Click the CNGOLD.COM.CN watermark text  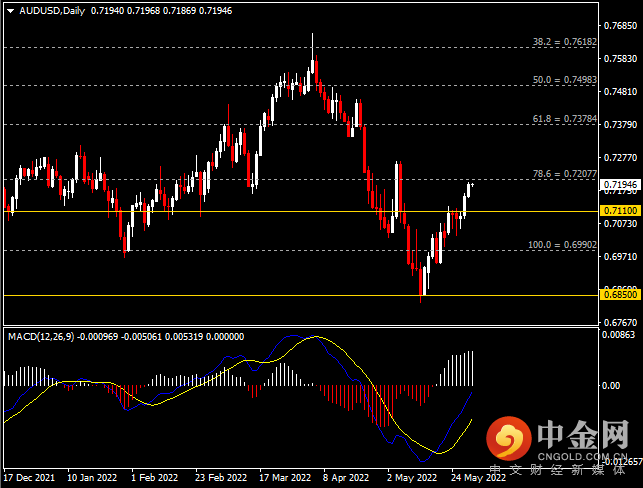click(582, 457)
